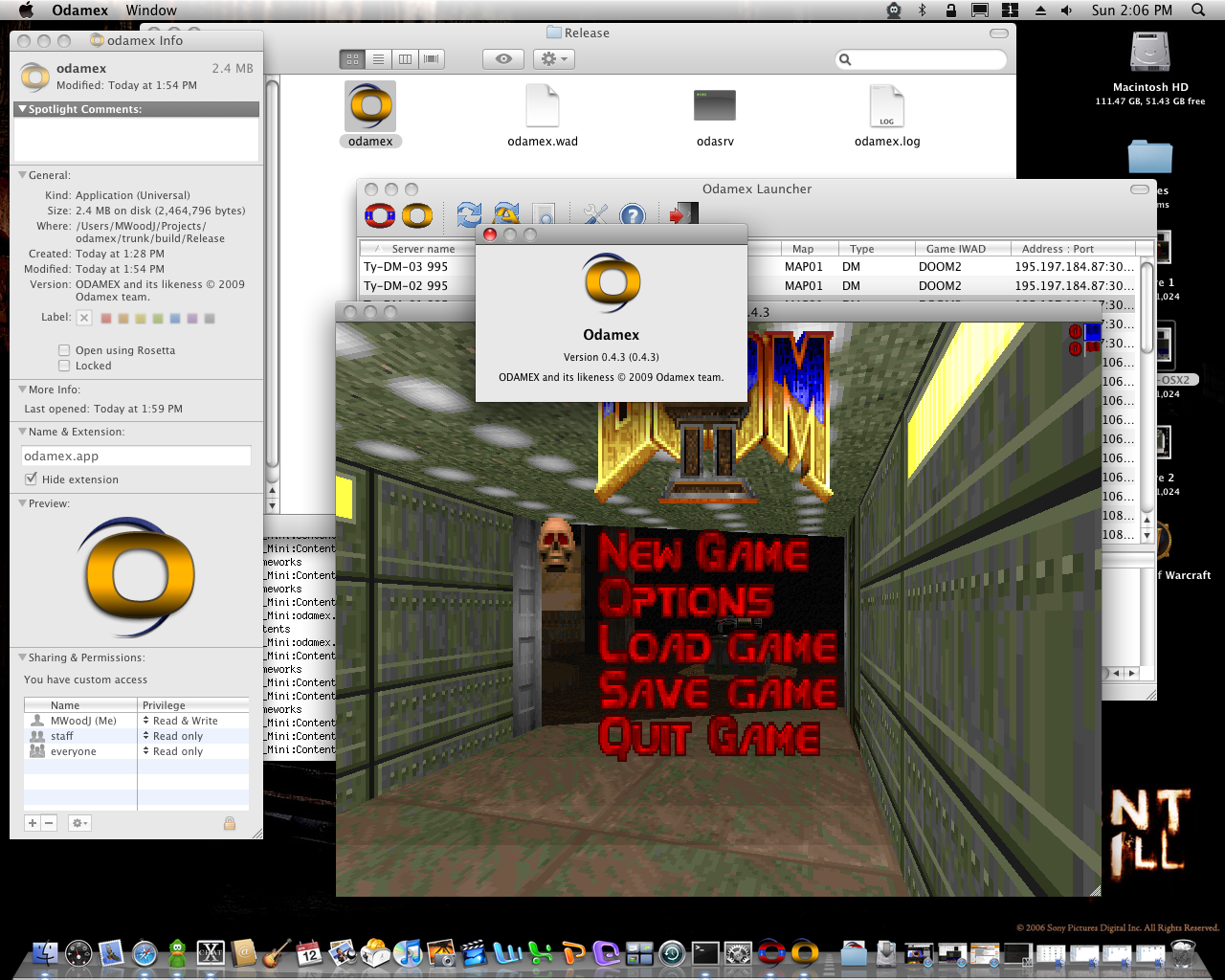
Task: Open the Window menu in menu bar
Action: pos(151,11)
